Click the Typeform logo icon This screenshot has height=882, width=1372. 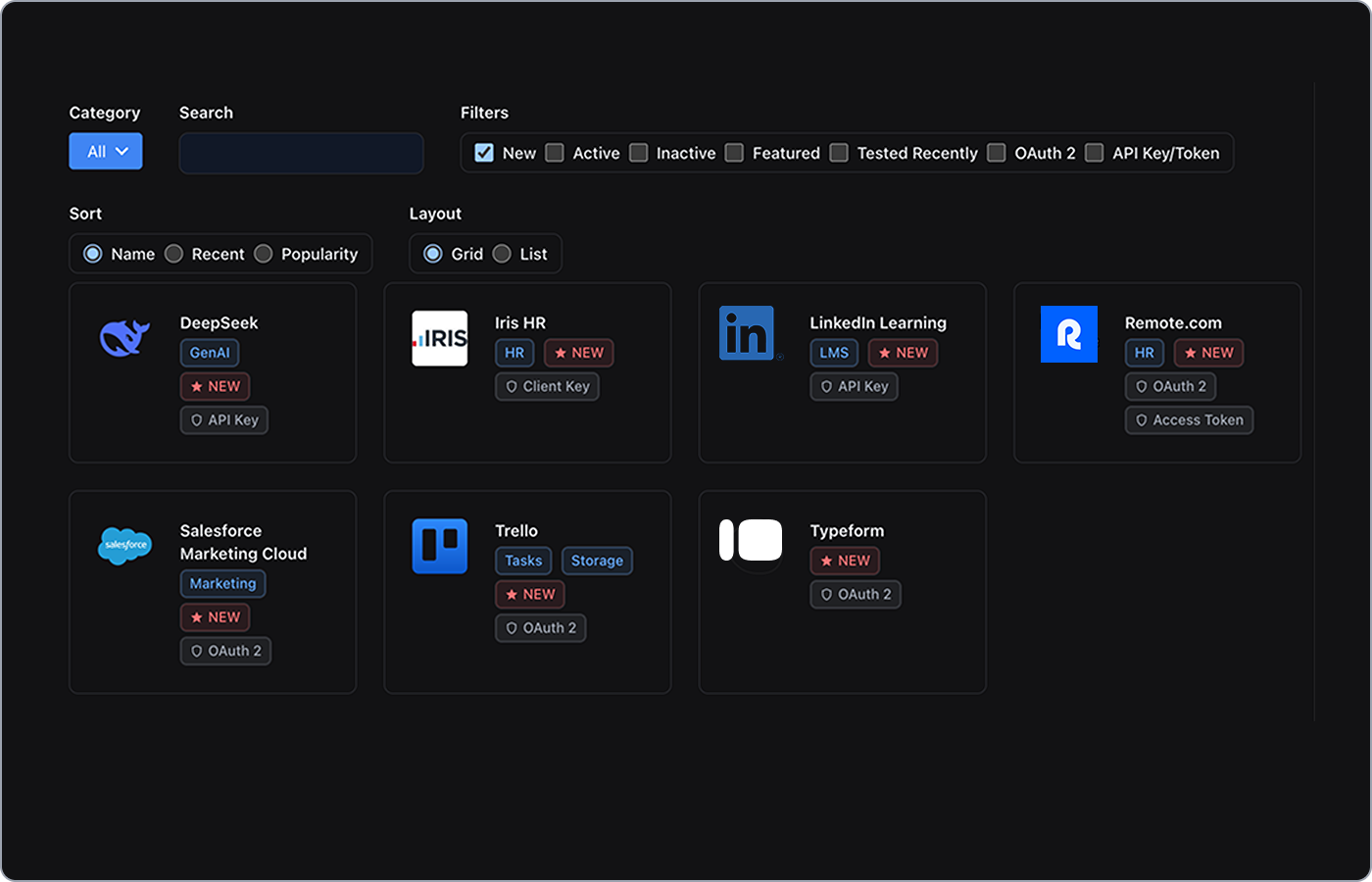tap(750, 540)
